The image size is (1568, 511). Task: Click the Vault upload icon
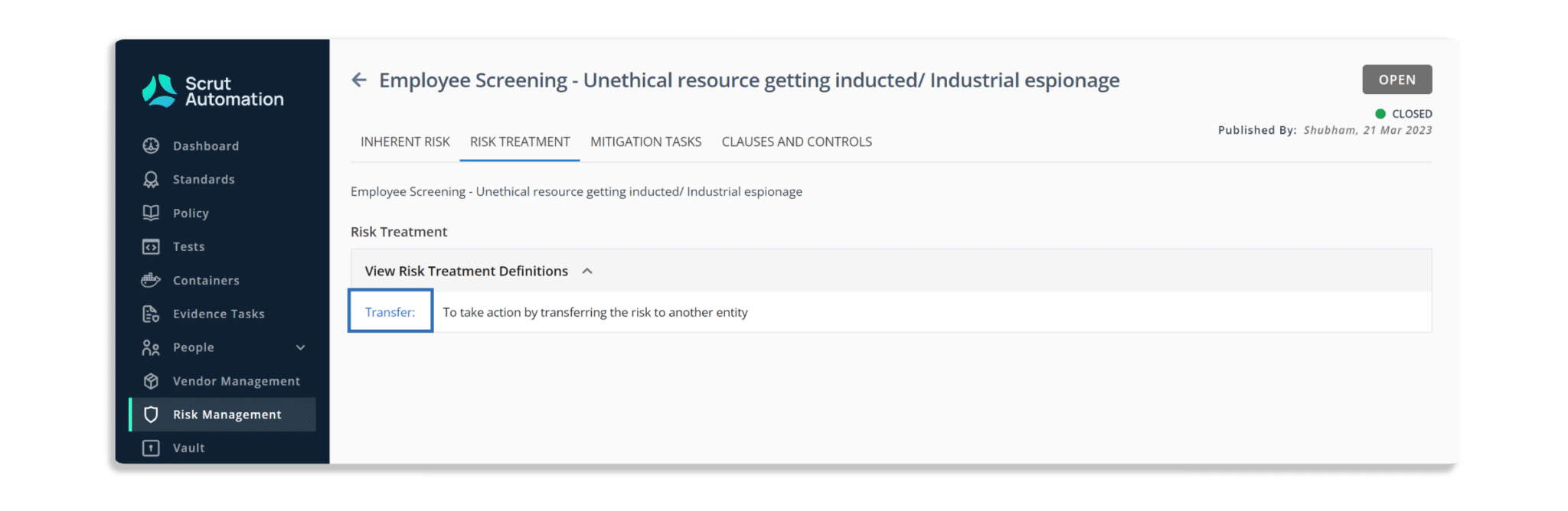[x=151, y=448]
